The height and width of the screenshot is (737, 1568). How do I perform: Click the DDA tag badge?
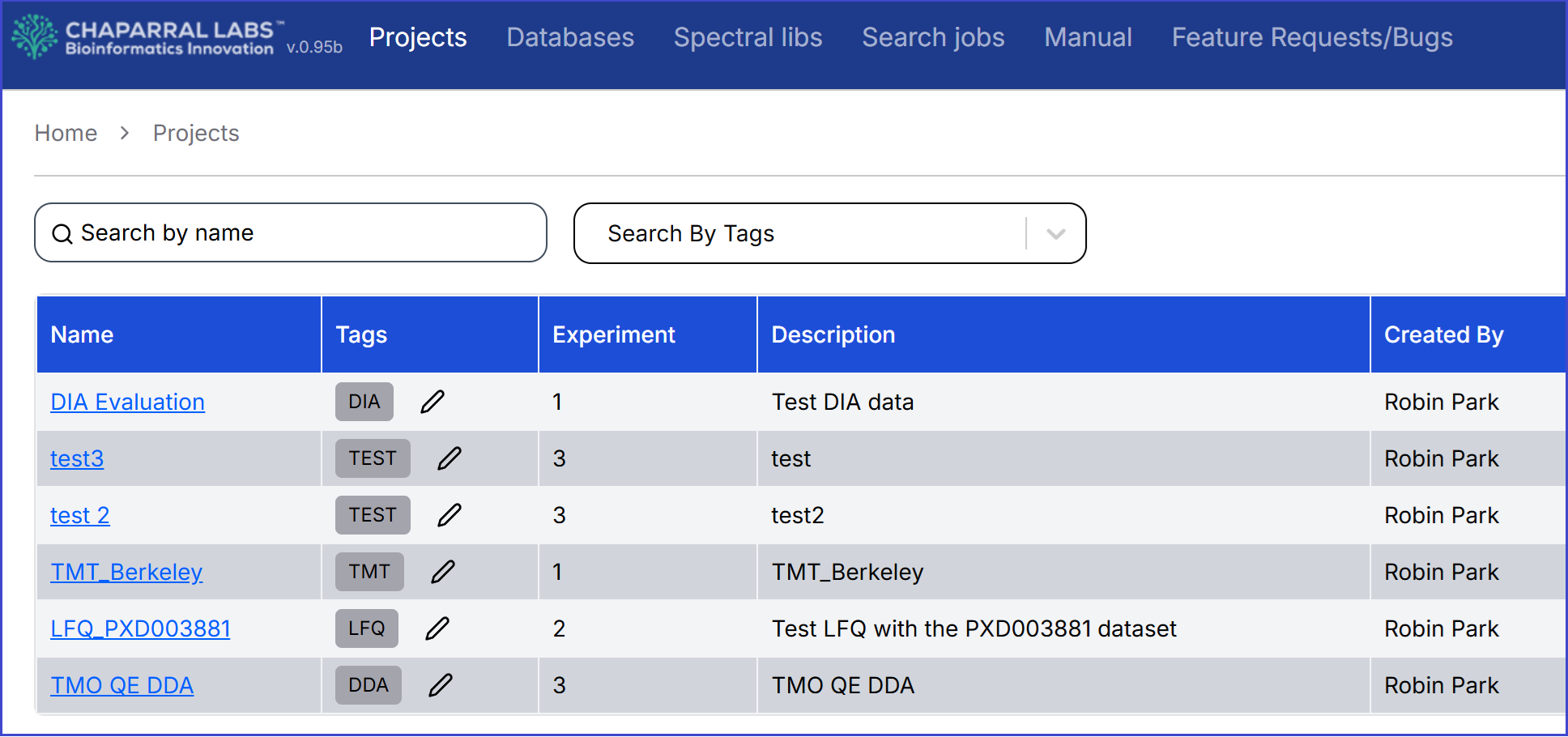pyautogui.click(x=369, y=685)
